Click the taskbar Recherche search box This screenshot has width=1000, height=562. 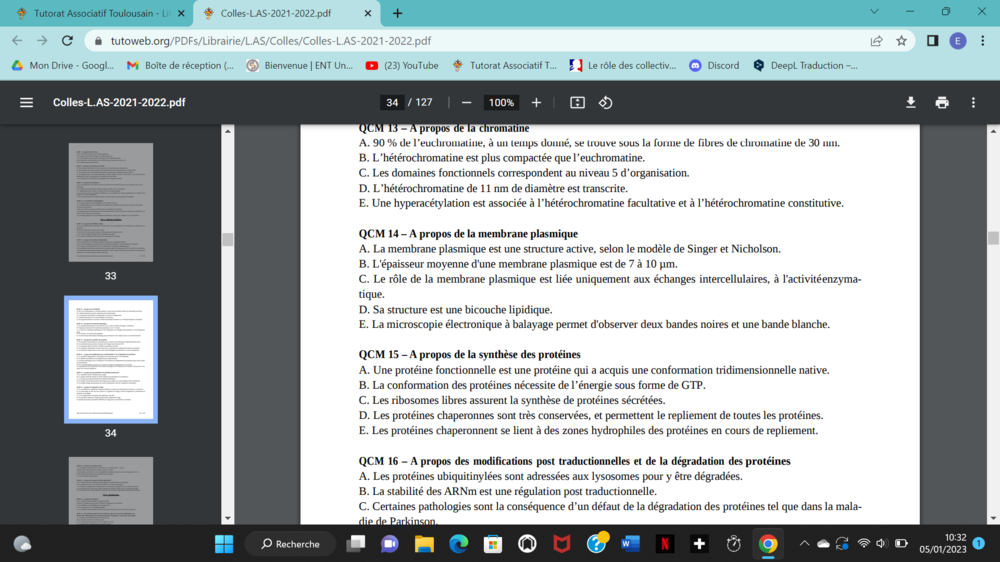tap(290, 544)
